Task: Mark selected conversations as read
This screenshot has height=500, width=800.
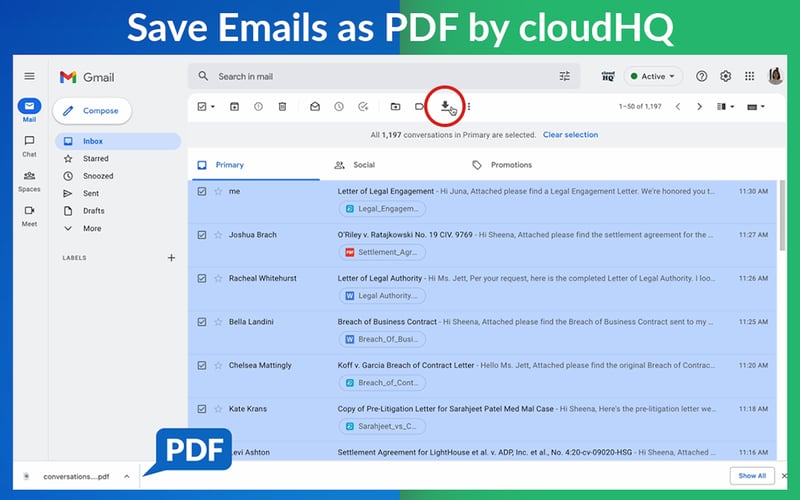Action: (x=315, y=107)
